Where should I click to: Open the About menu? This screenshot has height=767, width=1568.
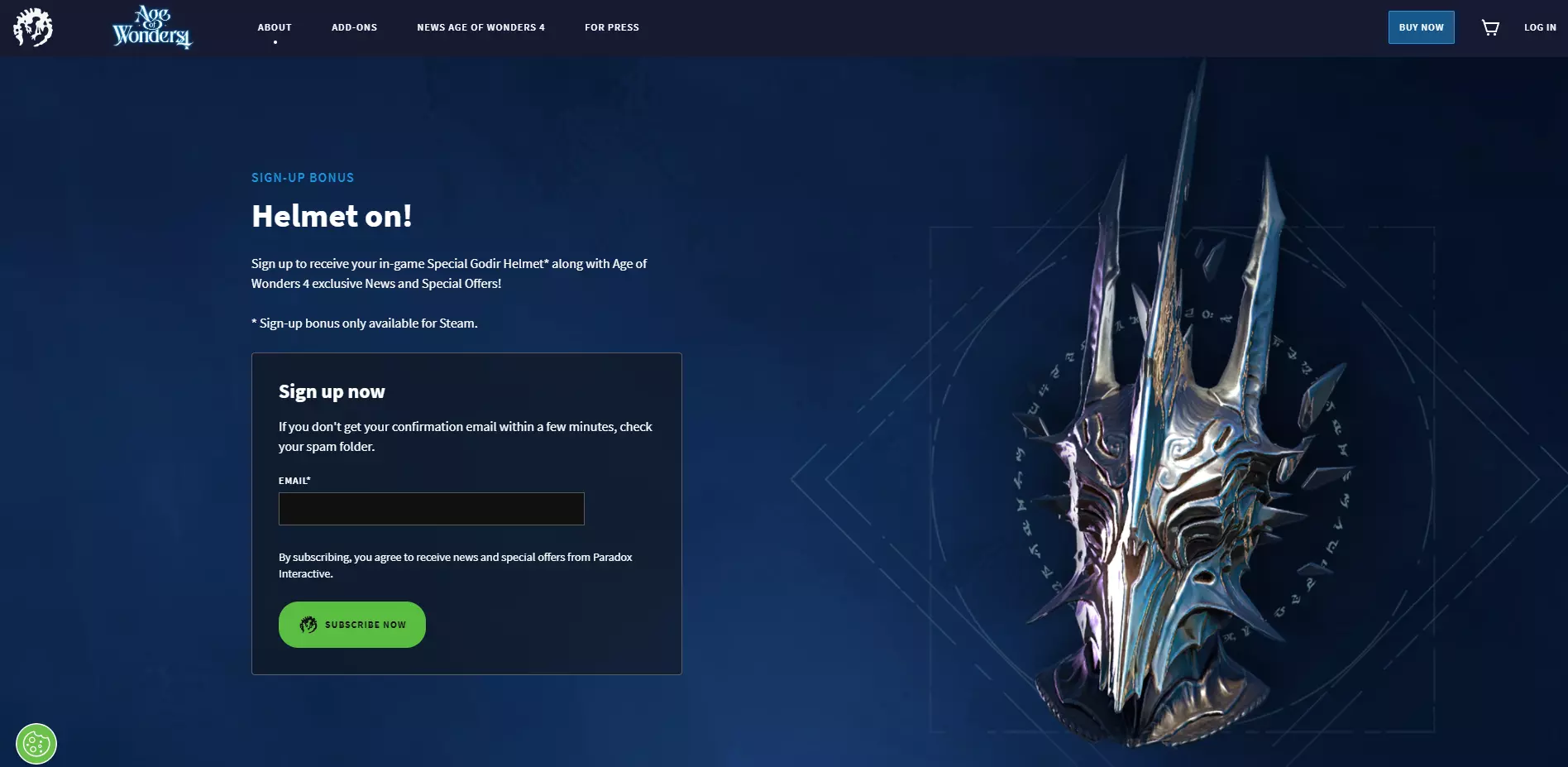(275, 27)
